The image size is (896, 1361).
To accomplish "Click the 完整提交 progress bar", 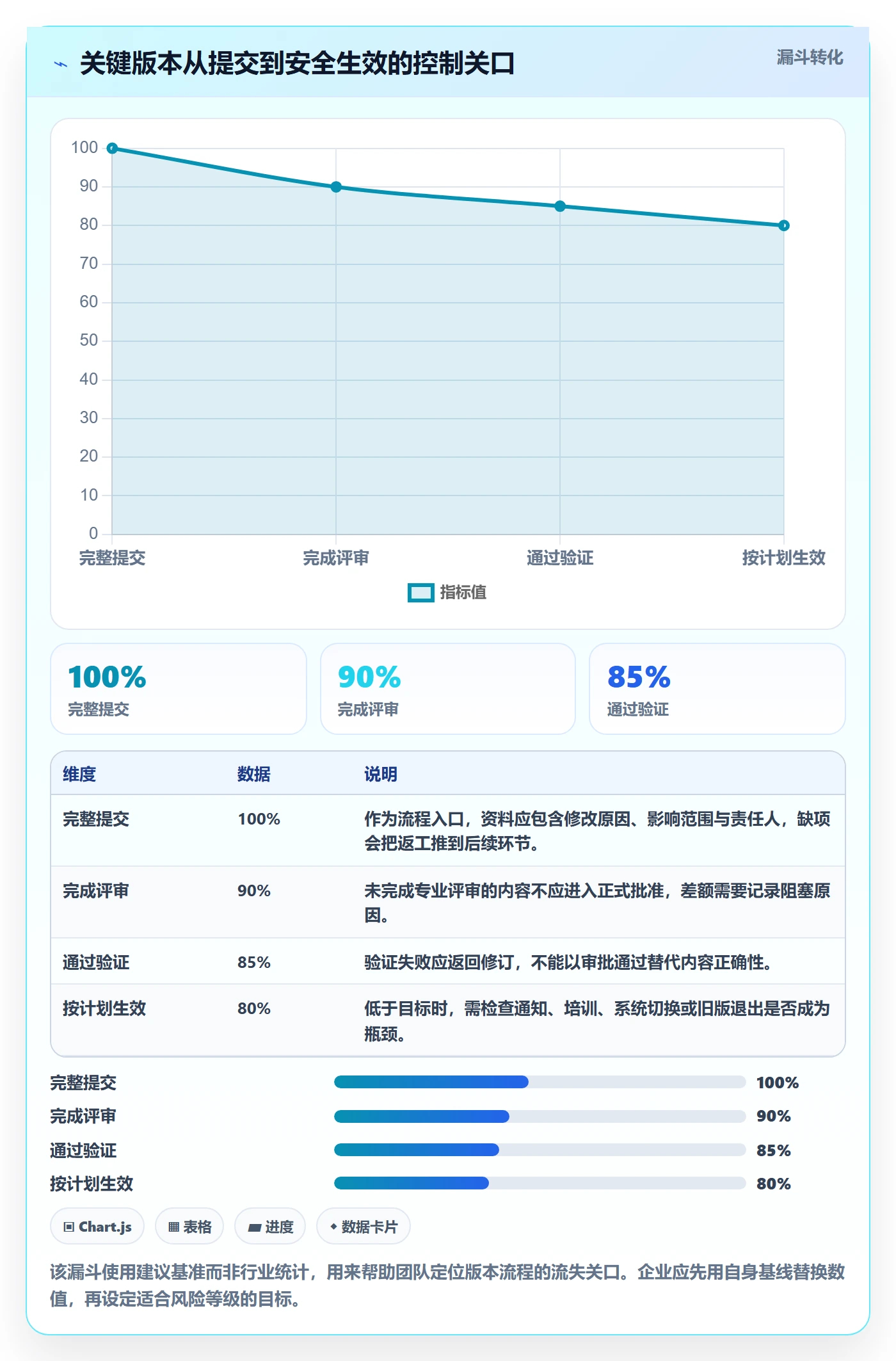I will pos(540,1082).
